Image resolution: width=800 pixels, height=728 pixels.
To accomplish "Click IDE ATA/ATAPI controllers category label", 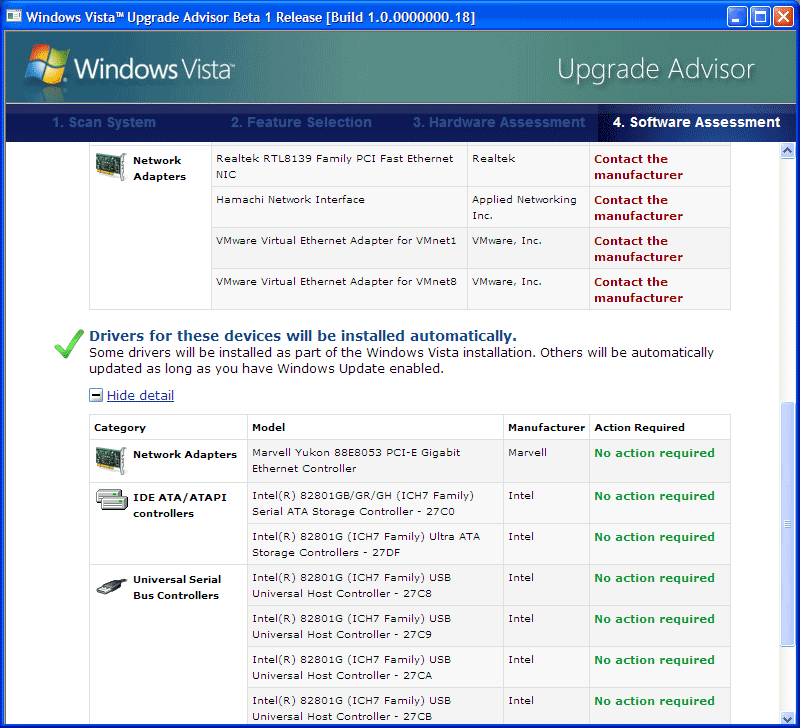I will tap(180, 505).
